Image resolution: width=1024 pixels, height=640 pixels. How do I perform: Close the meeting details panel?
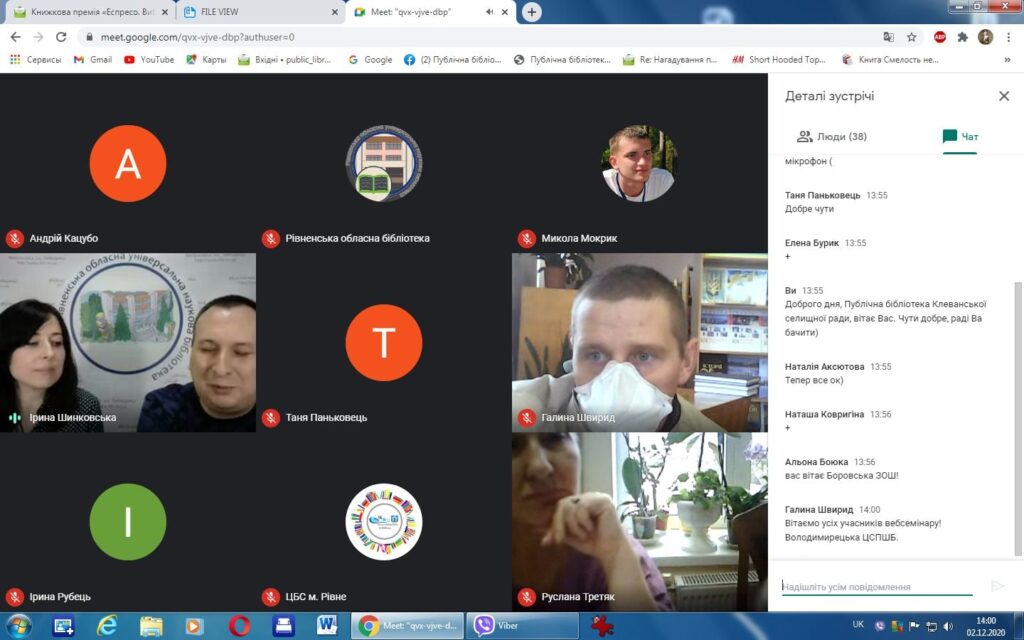coord(1004,96)
